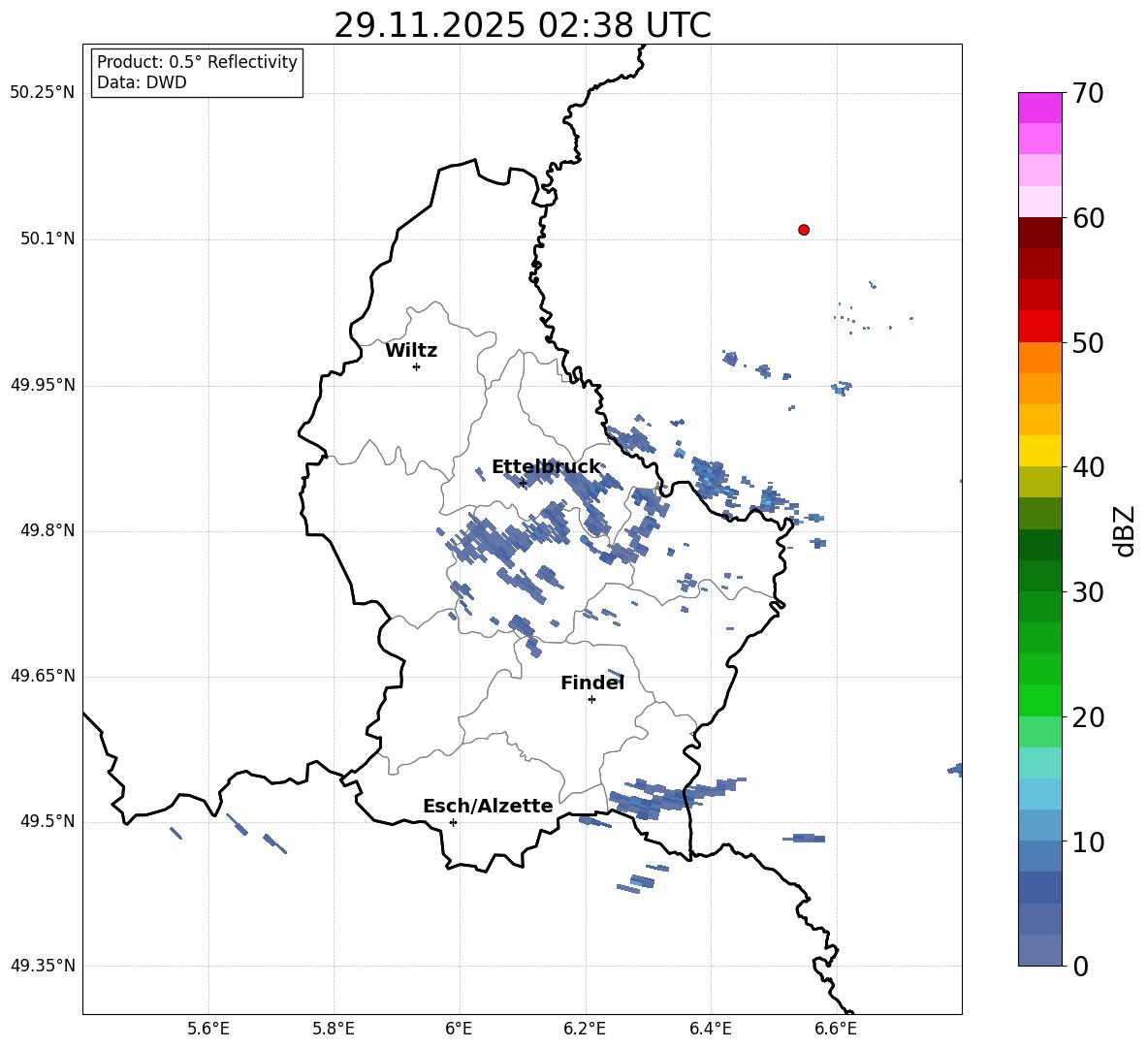Click the colorbar tick value 40

click(x=1089, y=467)
